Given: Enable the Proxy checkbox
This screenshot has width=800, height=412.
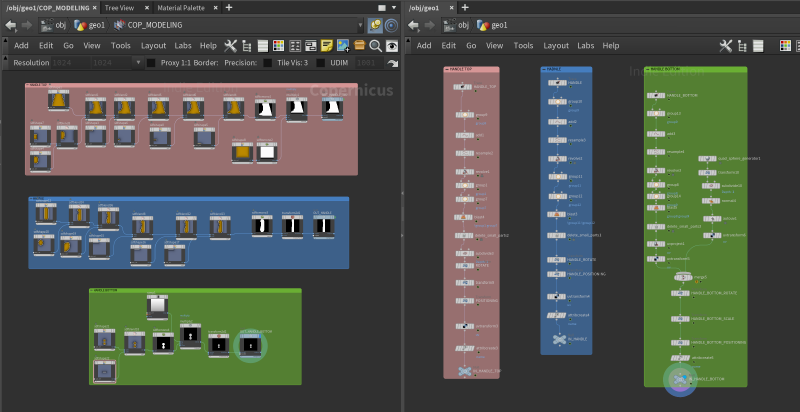Looking at the screenshot, I should tap(151, 63).
